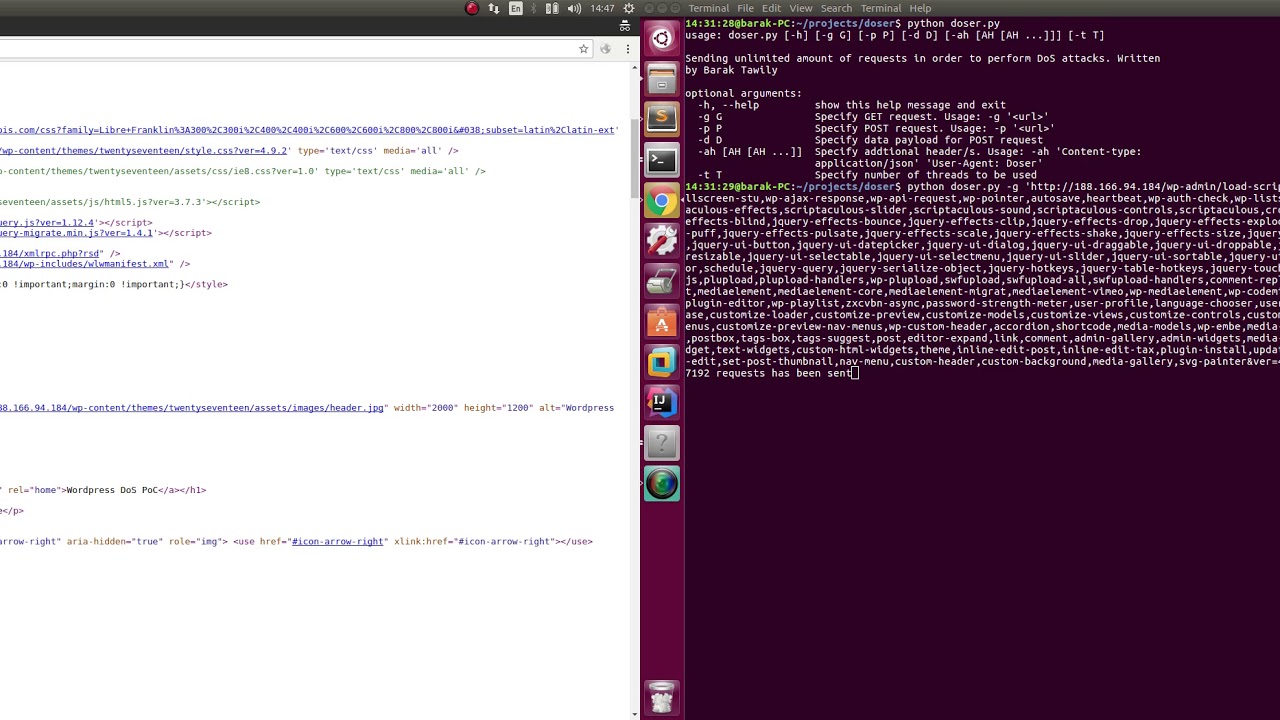
Task: Follow the xmlrpc.php?rsd link
Action: pyautogui.click(x=48, y=254)
